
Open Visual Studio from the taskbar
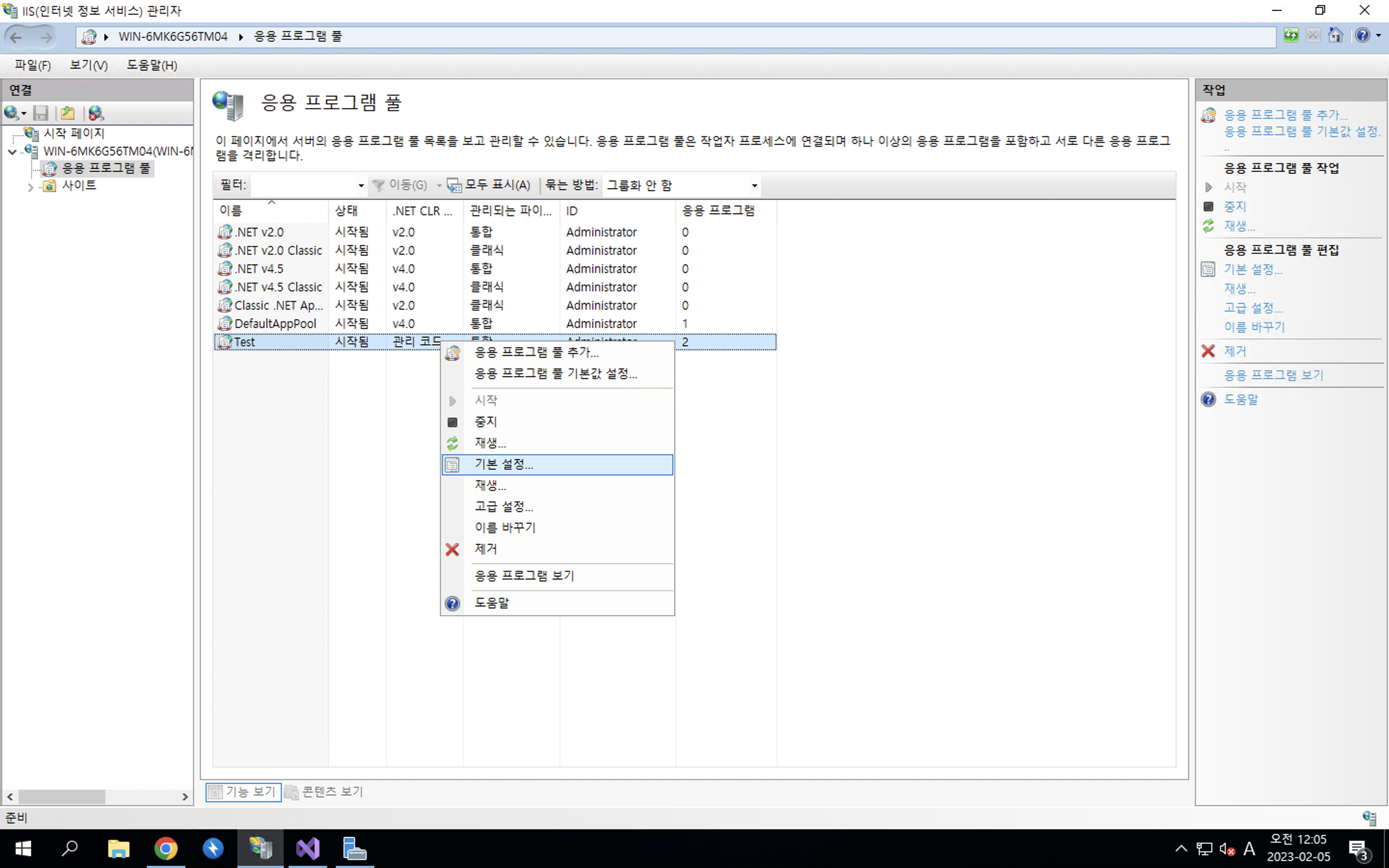308,849
